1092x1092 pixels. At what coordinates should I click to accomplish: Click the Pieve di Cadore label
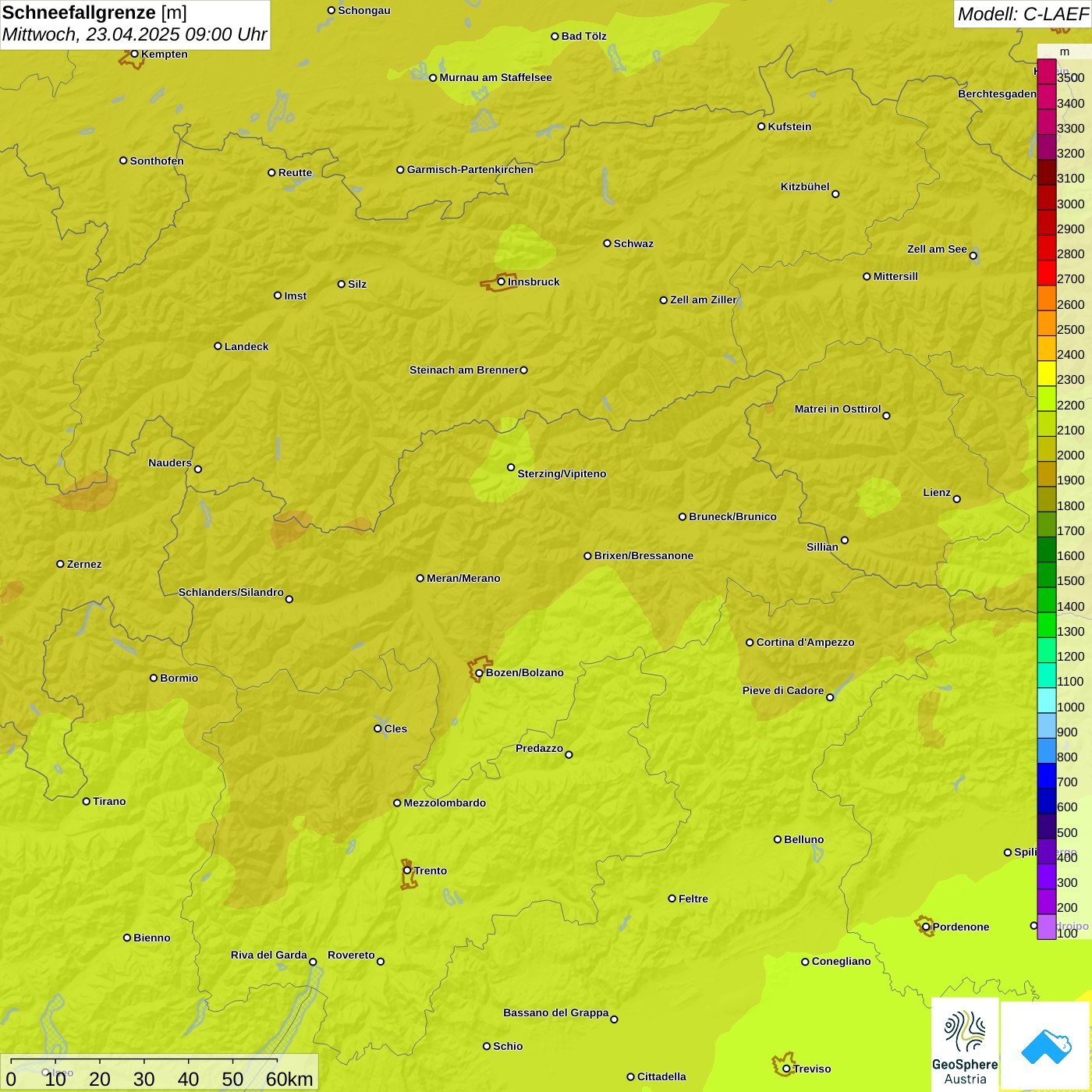(783, 690)
